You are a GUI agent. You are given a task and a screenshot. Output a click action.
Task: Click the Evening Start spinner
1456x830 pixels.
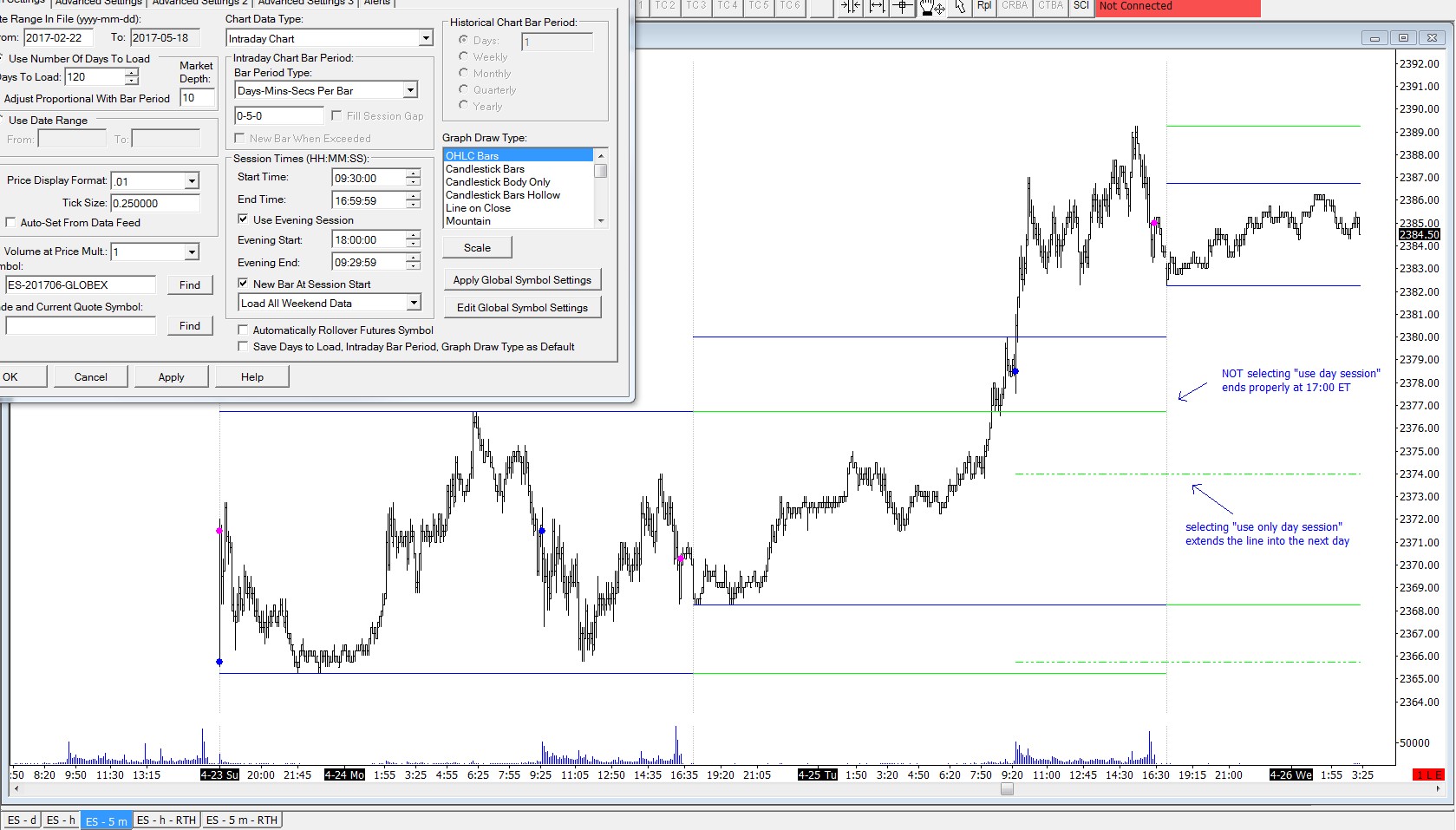[x=413, y=239]
